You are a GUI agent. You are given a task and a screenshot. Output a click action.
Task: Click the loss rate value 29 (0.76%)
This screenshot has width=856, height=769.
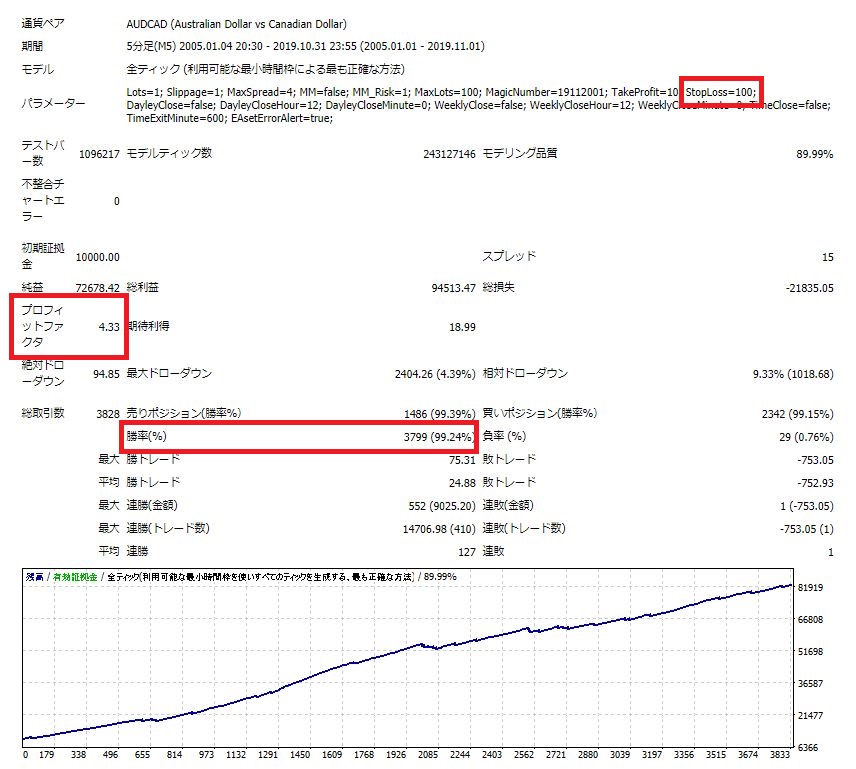(806, 437)
